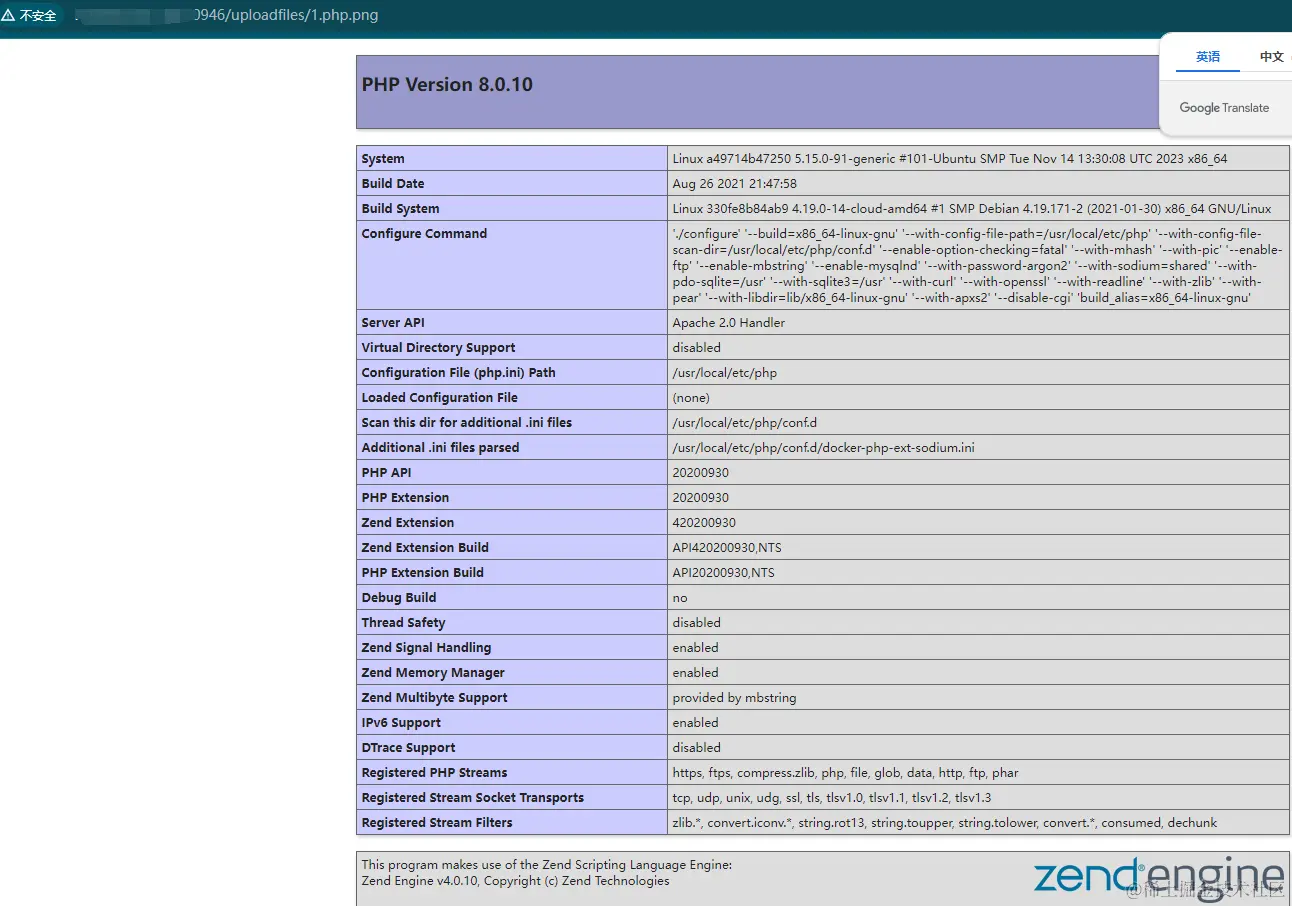Screen dimensions: 1292x906
Task: Click the PHP API row label
Action: coord(387,473)
